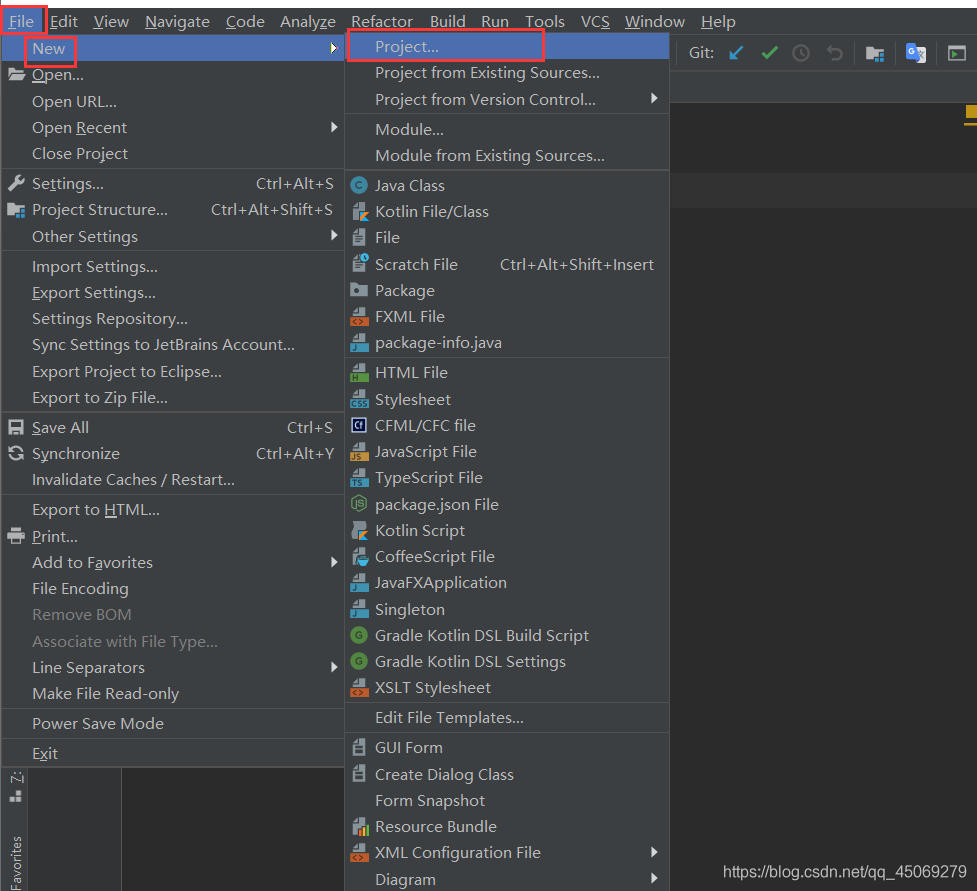Select Java Class from New submenu
The height and width of the screenshot is (891, 977).
pyautogui.click(x=409, y=185)
